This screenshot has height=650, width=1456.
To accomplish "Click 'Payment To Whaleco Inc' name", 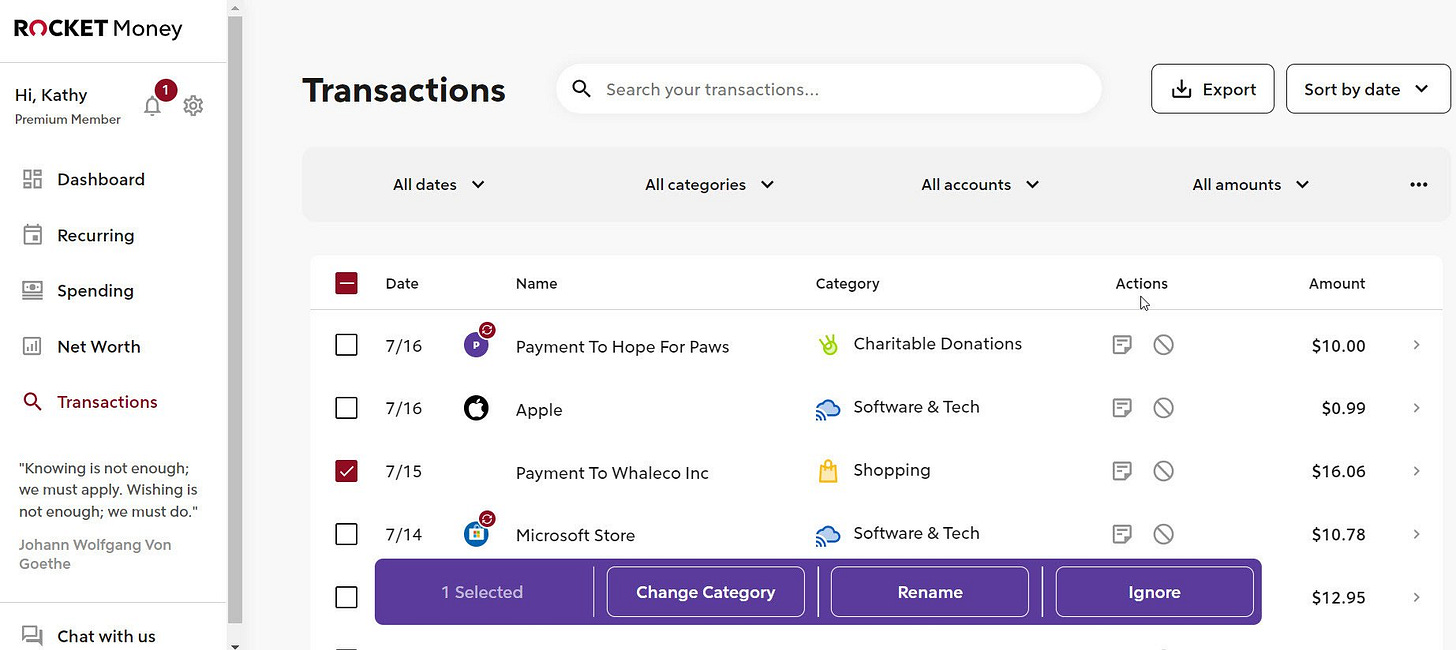I will (612, 473).
